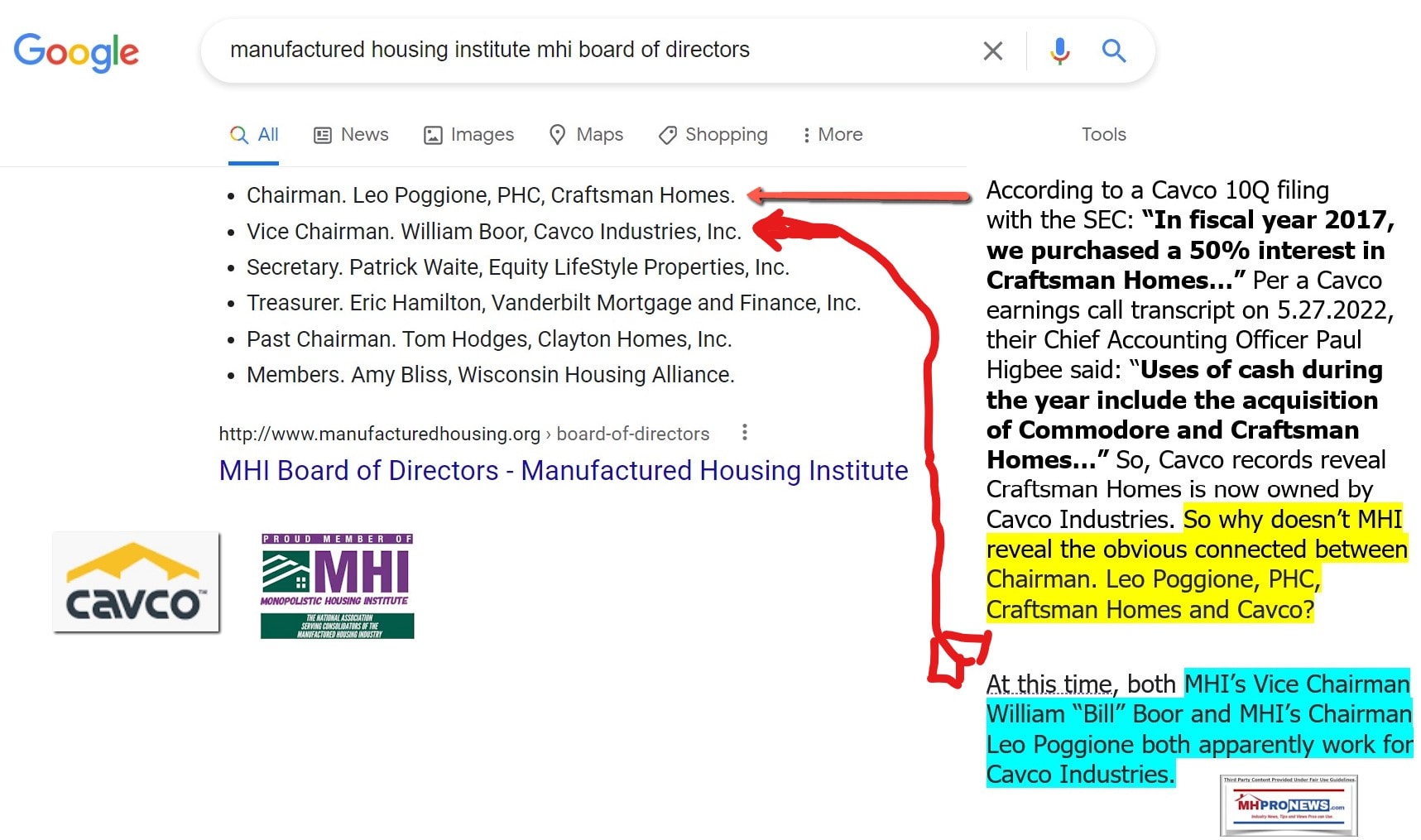Click cyan highlighted 'MHI's Vice Chairman' text
Screen dimensions: 1421x840
point(1297,684)
